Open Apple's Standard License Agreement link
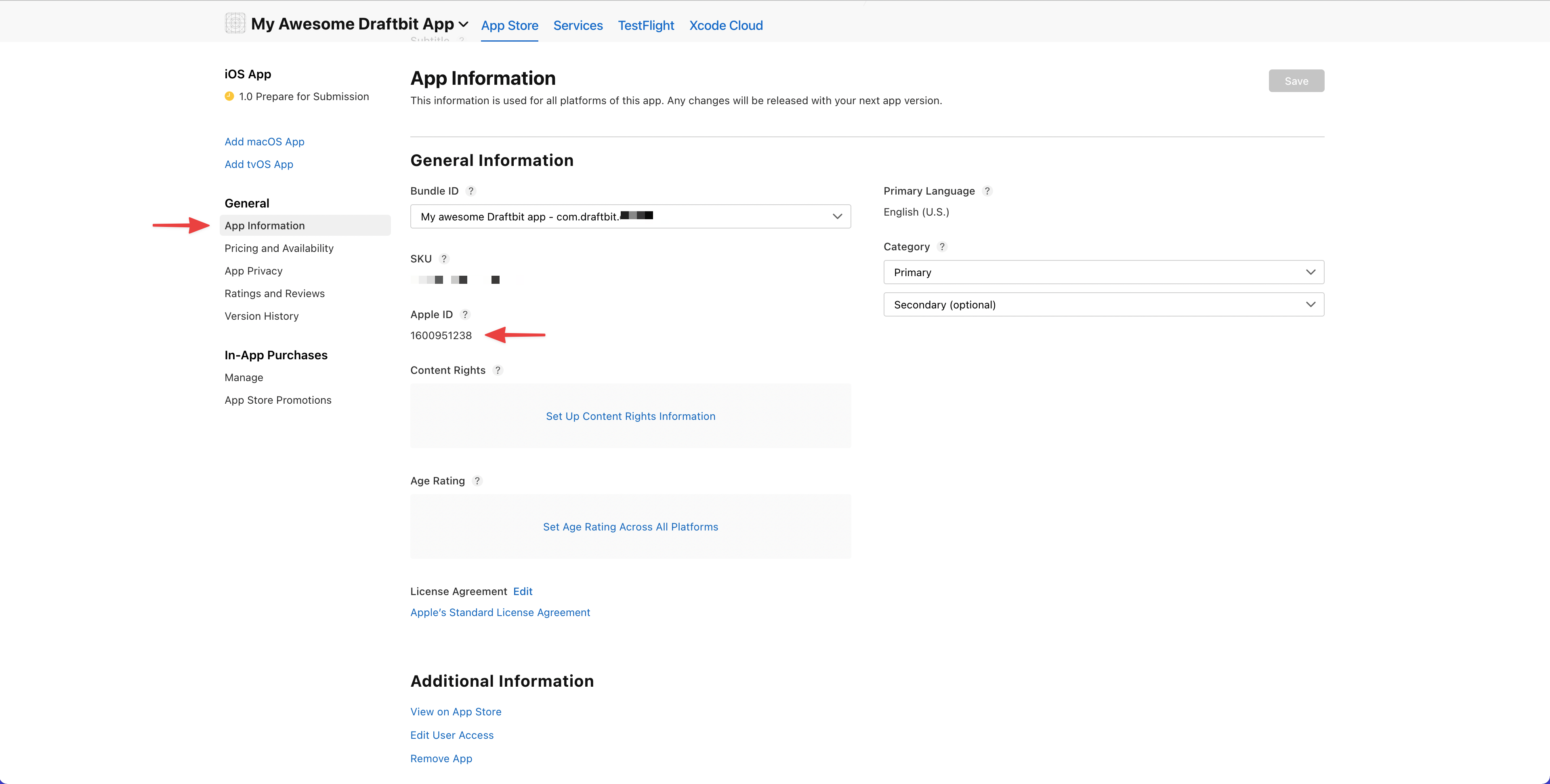This screenshot has height=784, width=1550. click(x=500, y=612)
